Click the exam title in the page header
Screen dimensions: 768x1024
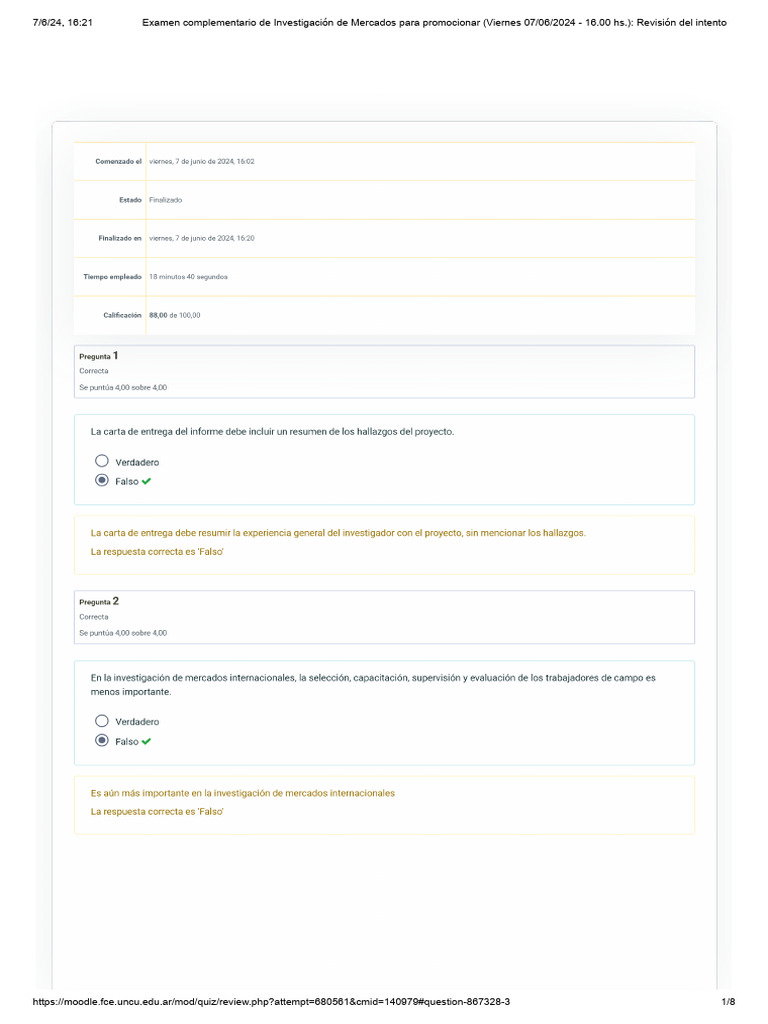[x=435, y=22]
